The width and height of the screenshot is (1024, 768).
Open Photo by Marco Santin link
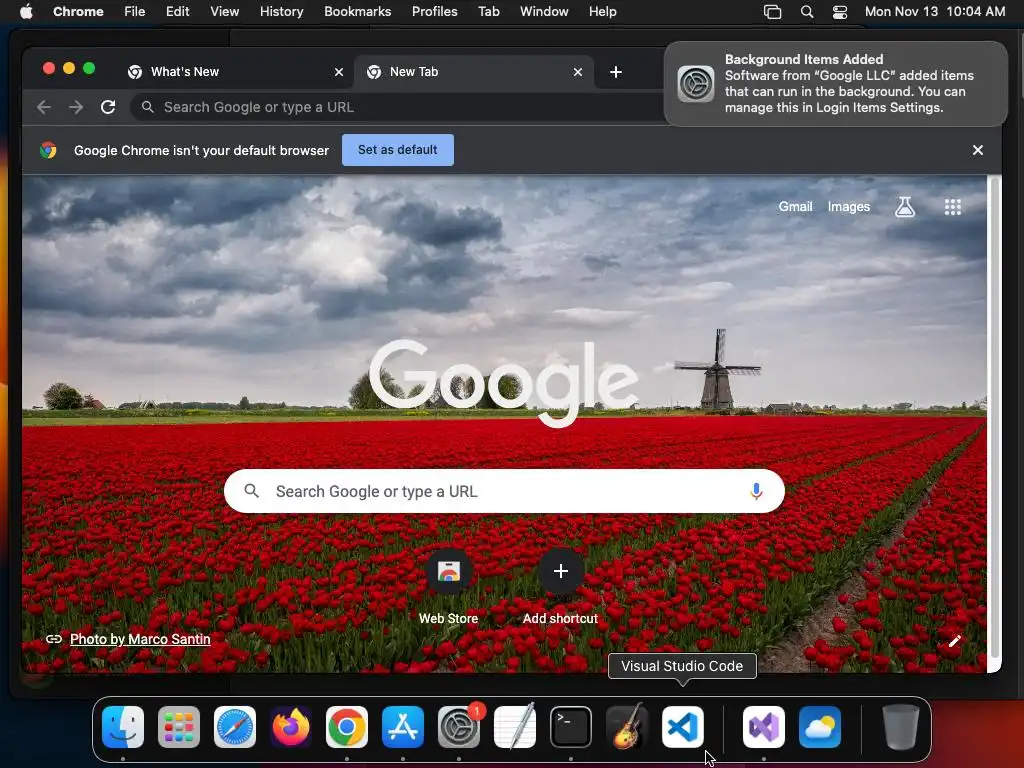point(140,639)
